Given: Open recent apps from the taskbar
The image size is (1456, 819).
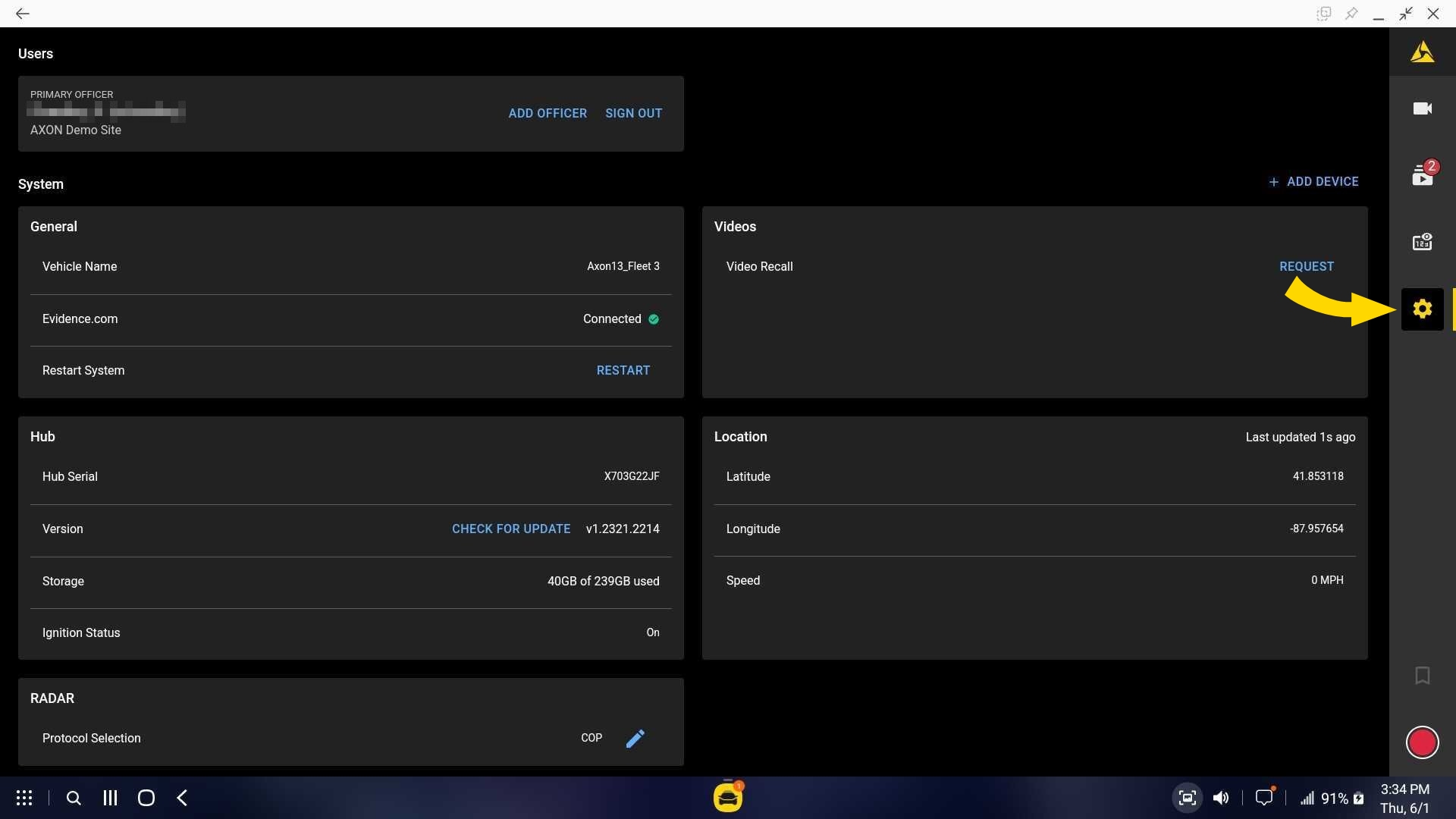Looking at the screenshot, I should 109,797.
